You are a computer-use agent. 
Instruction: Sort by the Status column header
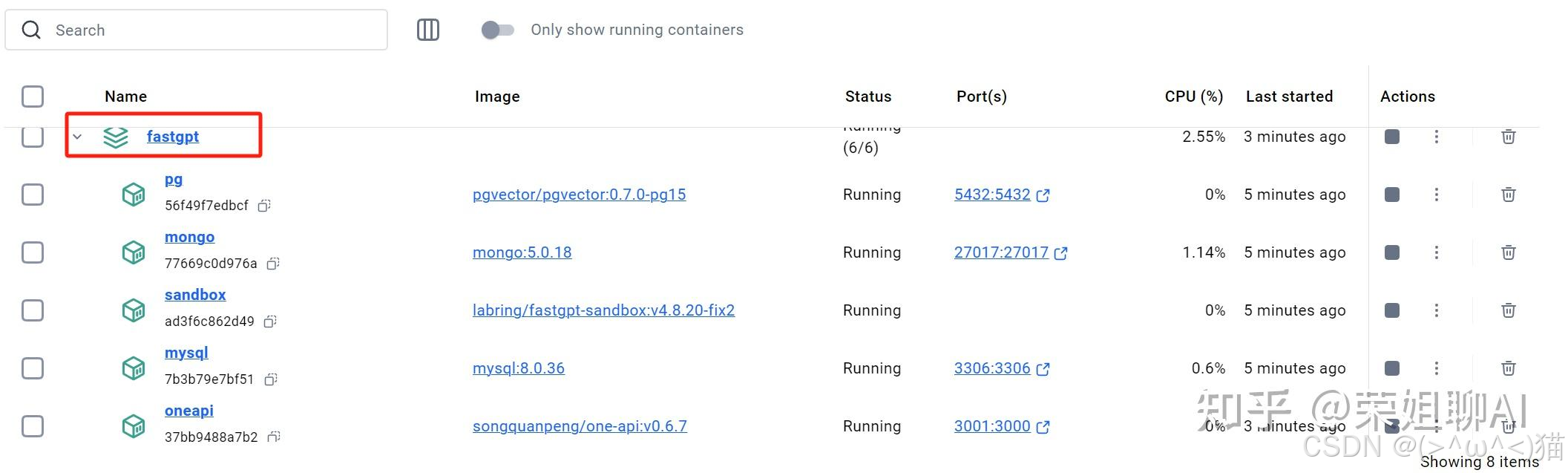(x=868, y=97)
